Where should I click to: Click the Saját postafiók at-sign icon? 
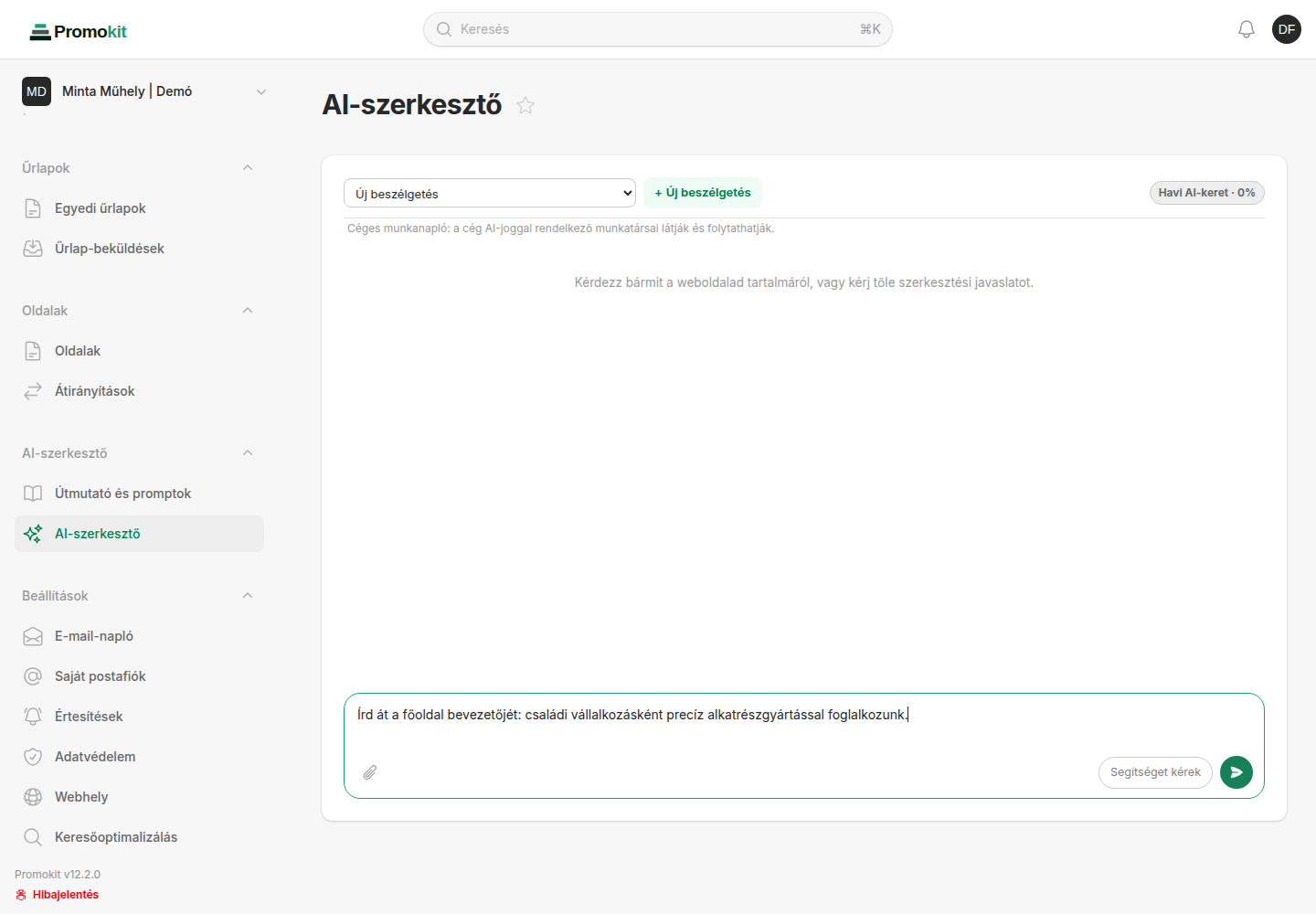33,676
